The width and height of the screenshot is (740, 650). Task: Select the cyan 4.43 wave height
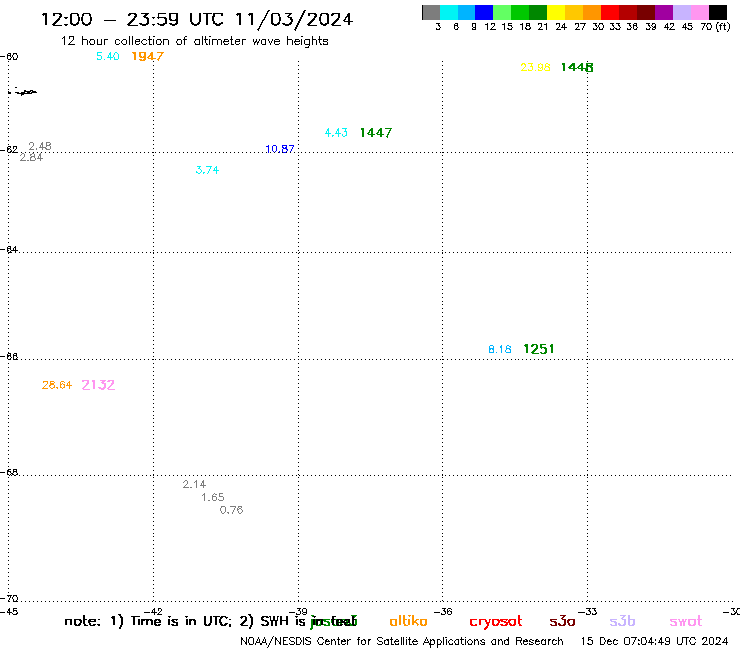point(336,133)
